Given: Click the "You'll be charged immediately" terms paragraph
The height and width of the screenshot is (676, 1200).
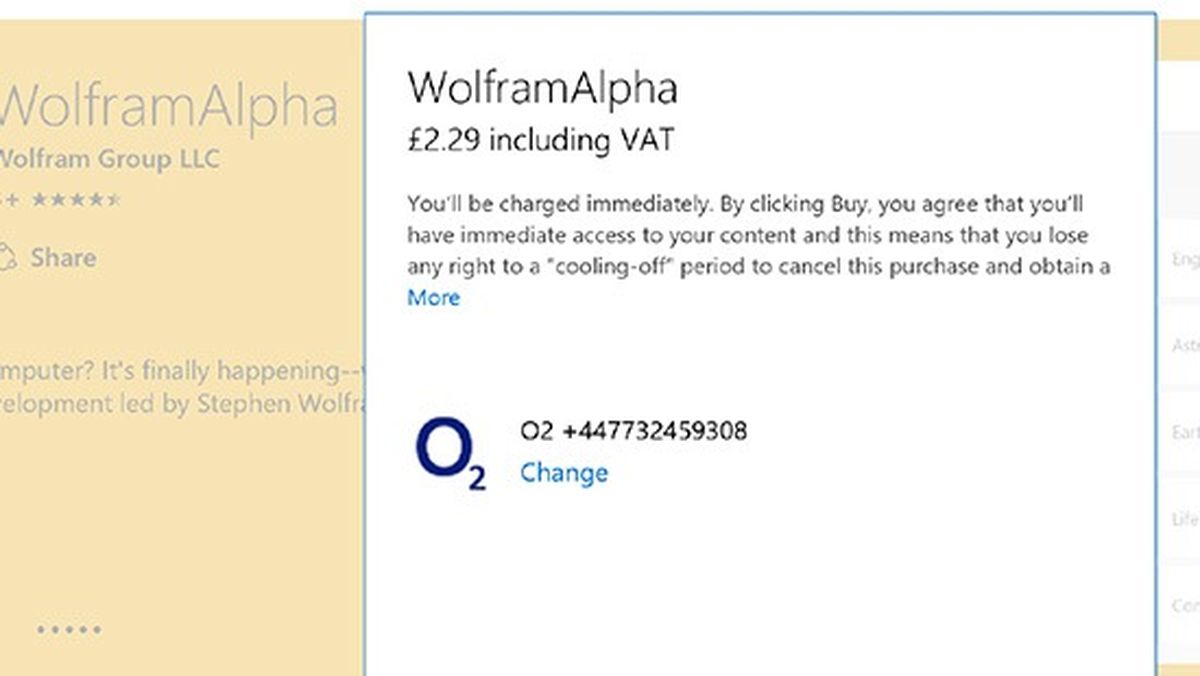Looking at the screenshot, I should click(758, 236).
